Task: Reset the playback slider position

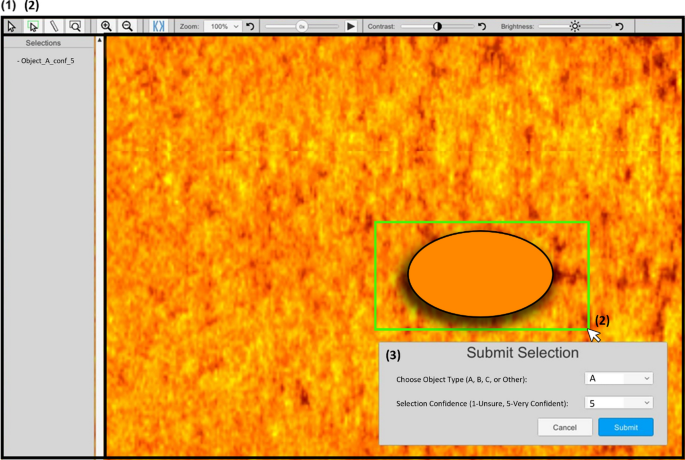Action: pyautogui.click(x=301, y=26)
